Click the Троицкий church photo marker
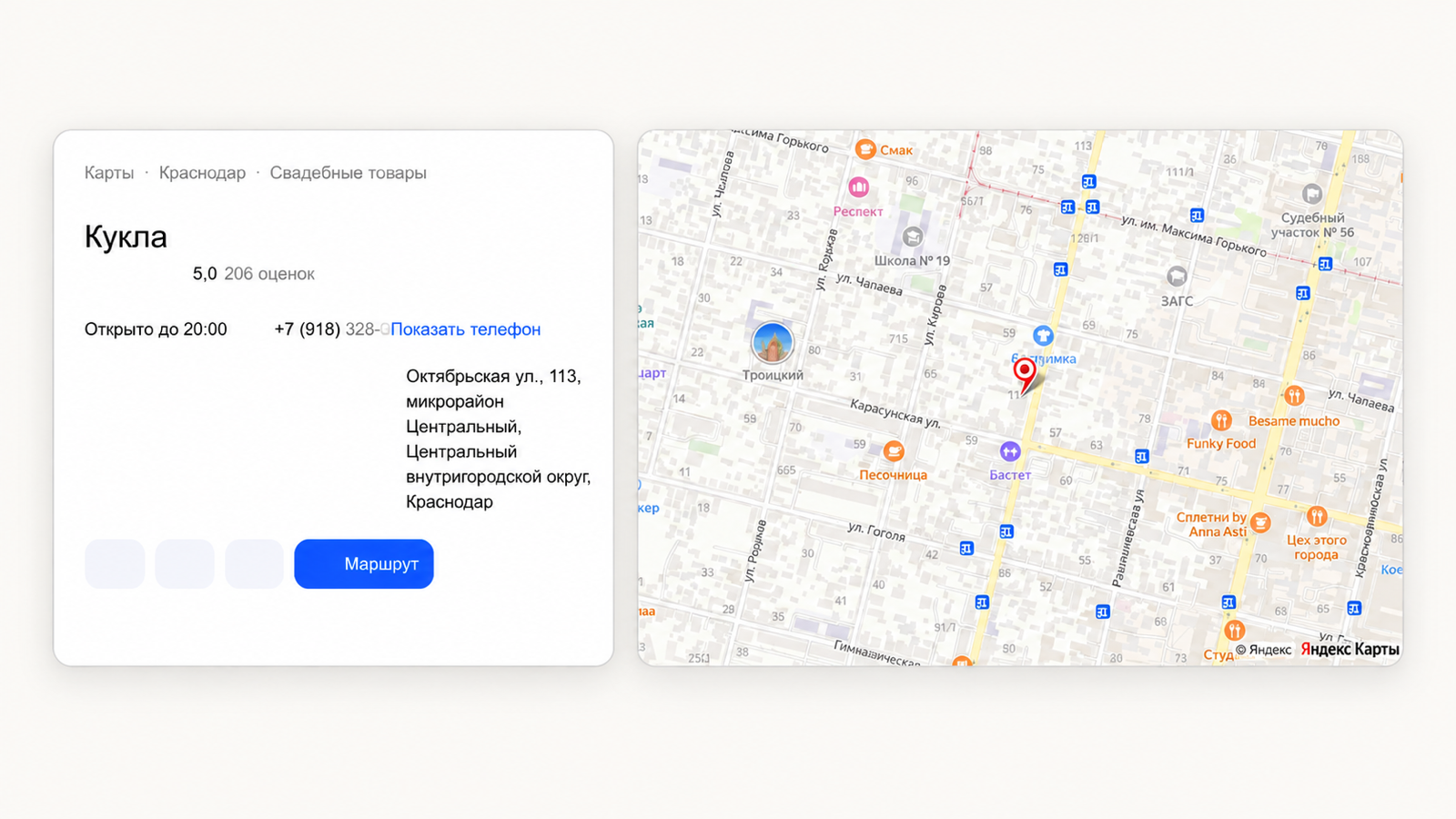Screen dimensions: 1456x819 click(x=773, y=343)
